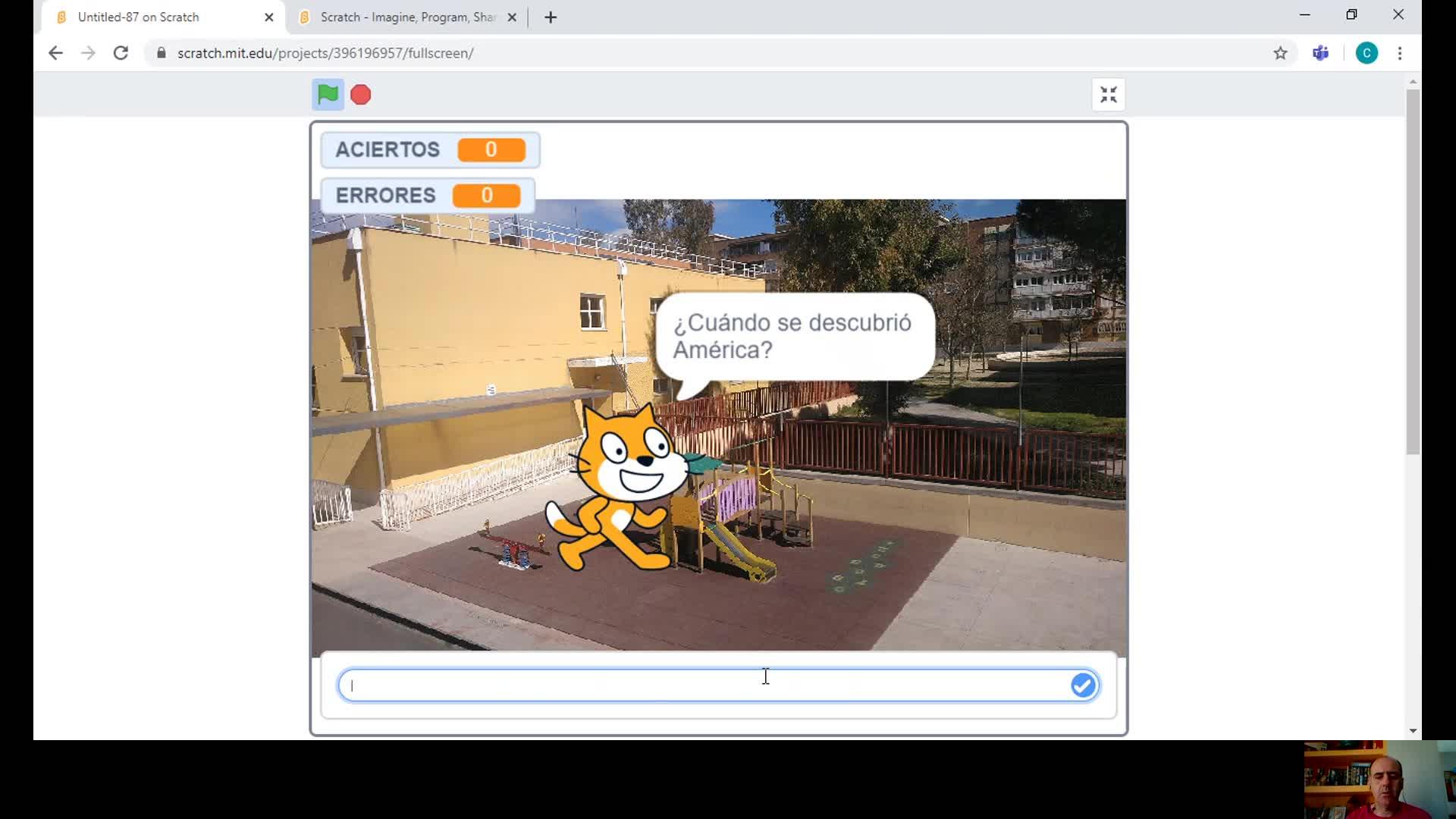Image resolution: width=1456 pixels, height=819 pixels.
Task: Exit fullscreen mode with the shrink icon
Action: coord(1109,95)
